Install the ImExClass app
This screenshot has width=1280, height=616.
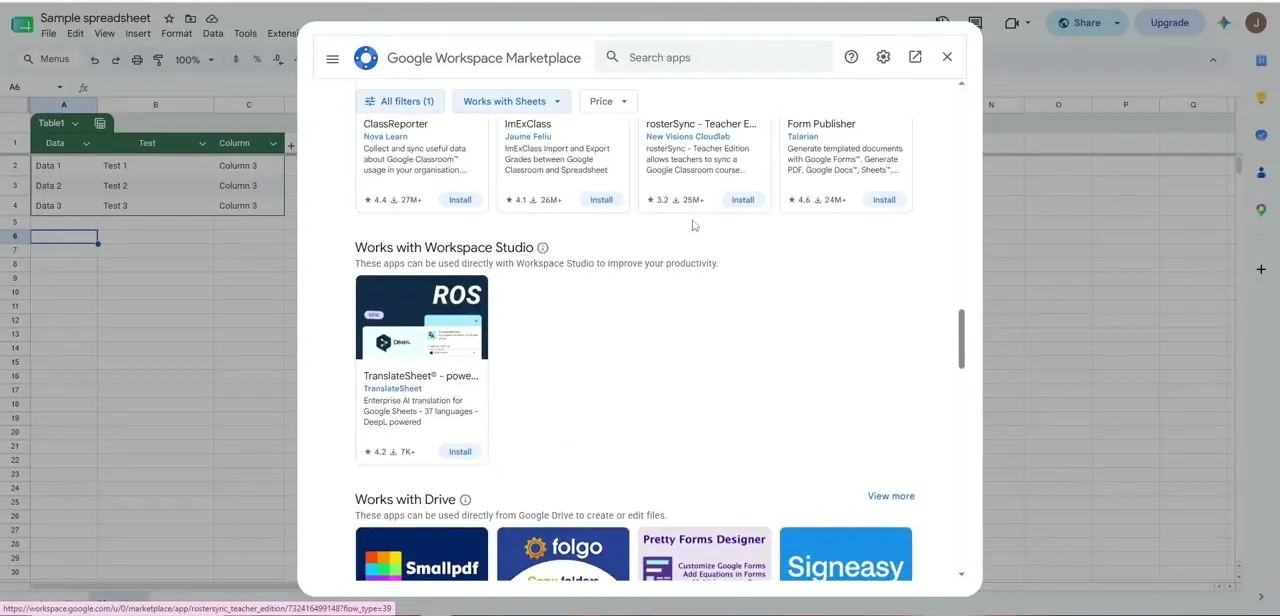click(x=601, y=200)
